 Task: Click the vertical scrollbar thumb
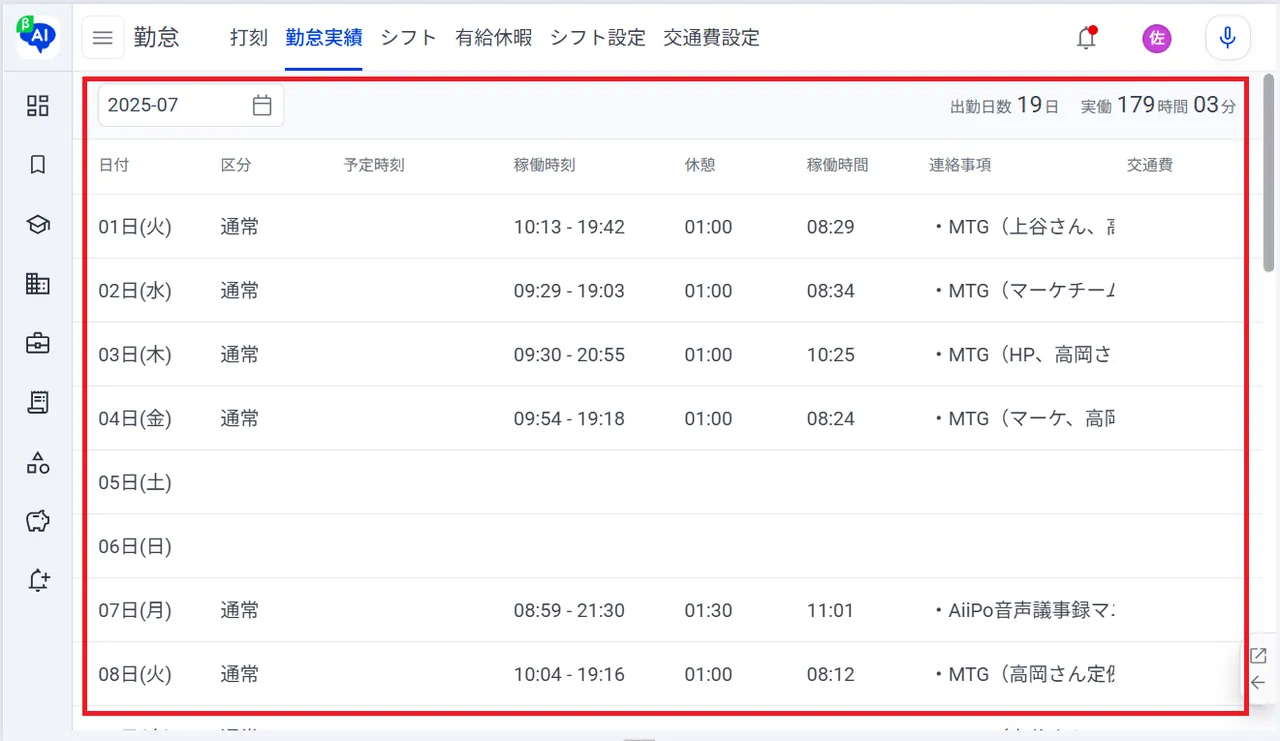1269,172
